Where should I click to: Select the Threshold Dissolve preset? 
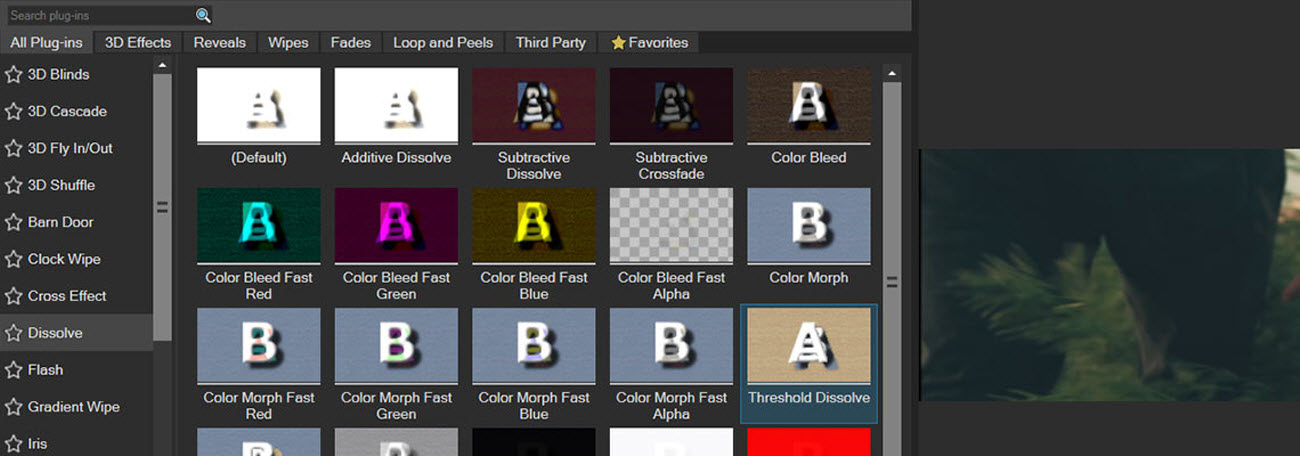pyautogui.click(x=808, y=345)
